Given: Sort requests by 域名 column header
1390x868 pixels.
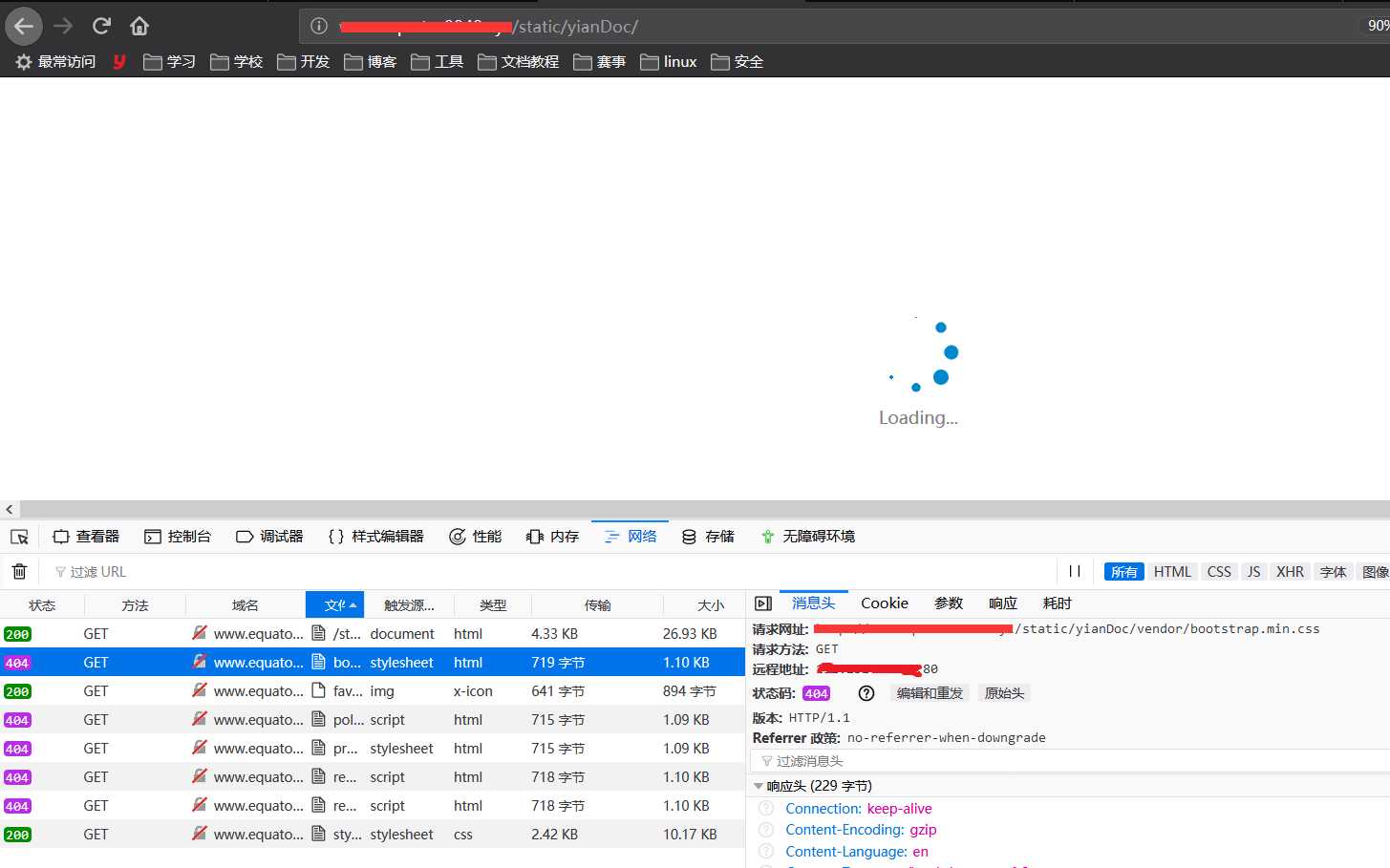Looking at the screenshot, I should (x=246, y=605).
